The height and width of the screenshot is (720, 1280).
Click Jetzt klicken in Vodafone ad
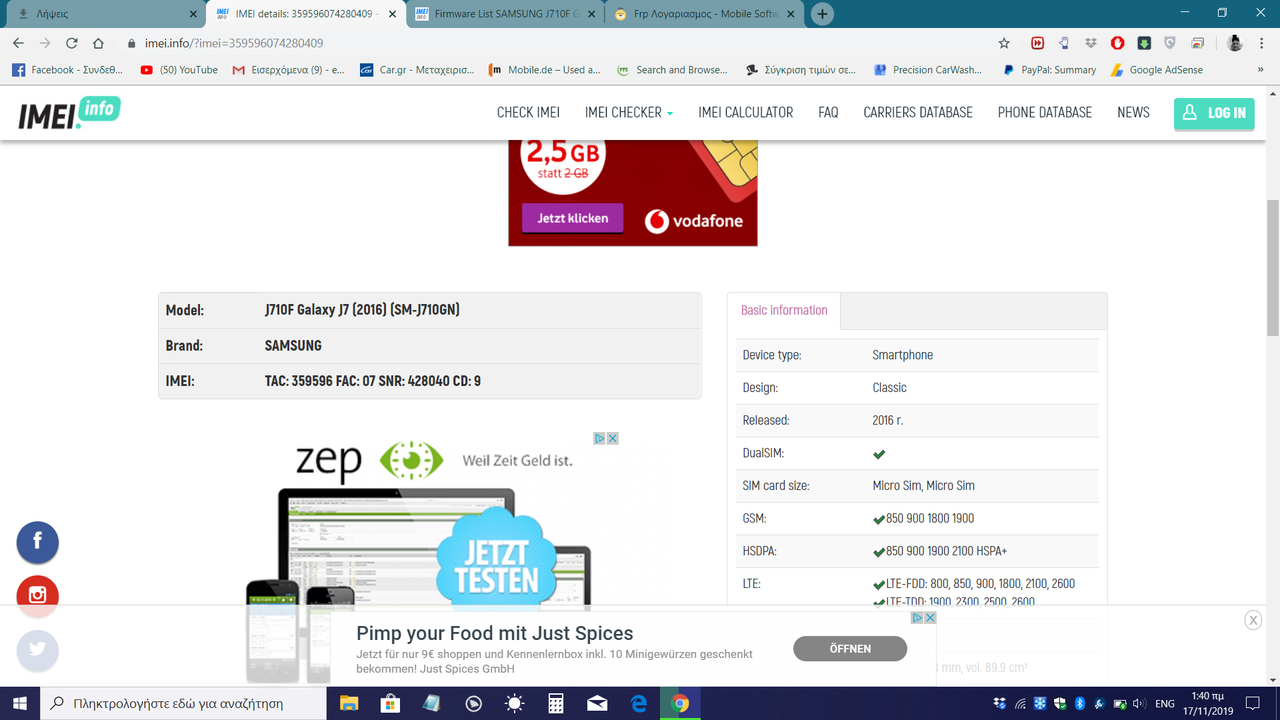coord(572,218)
